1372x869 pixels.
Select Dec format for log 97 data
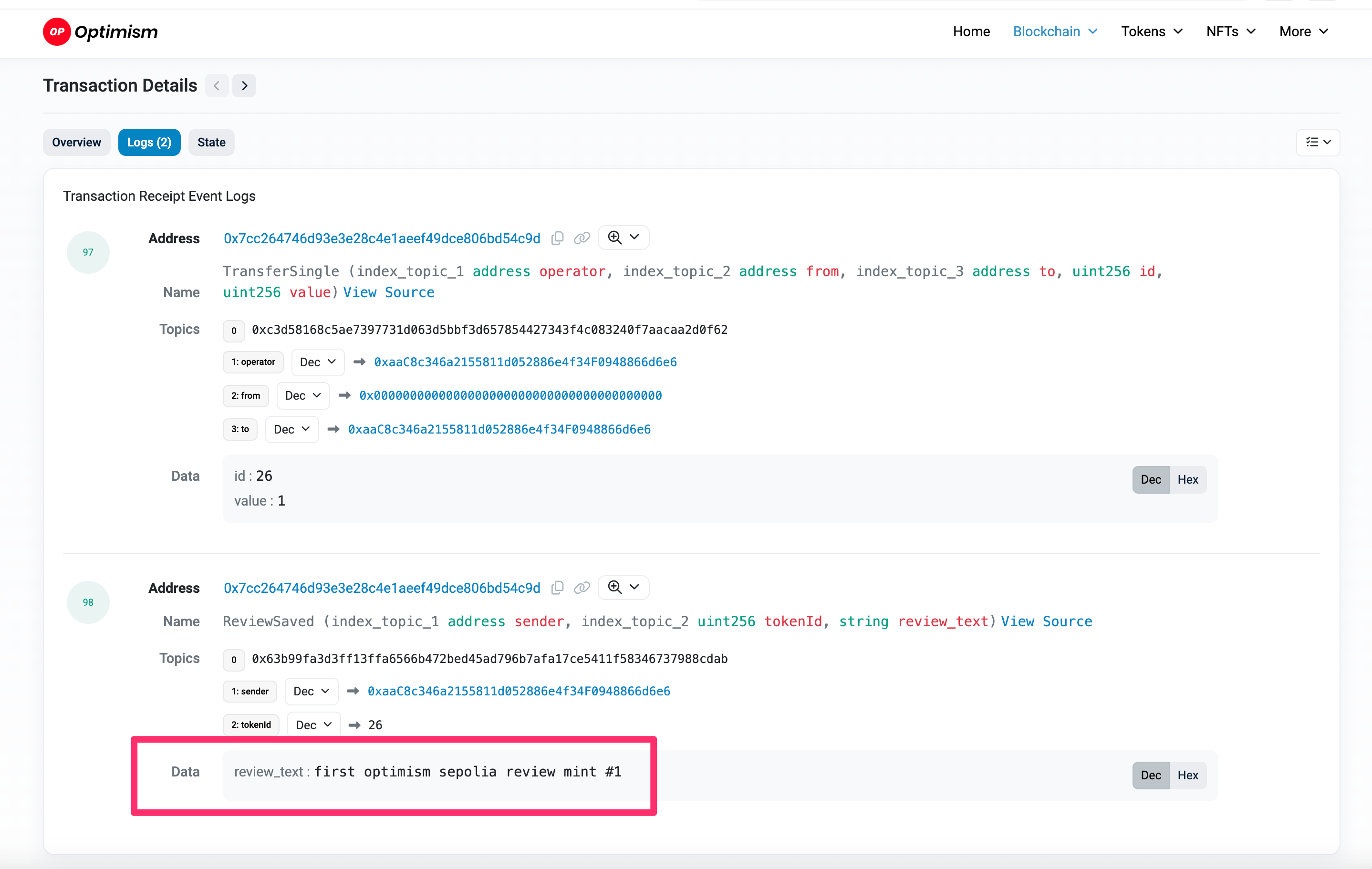(1151, 479)
